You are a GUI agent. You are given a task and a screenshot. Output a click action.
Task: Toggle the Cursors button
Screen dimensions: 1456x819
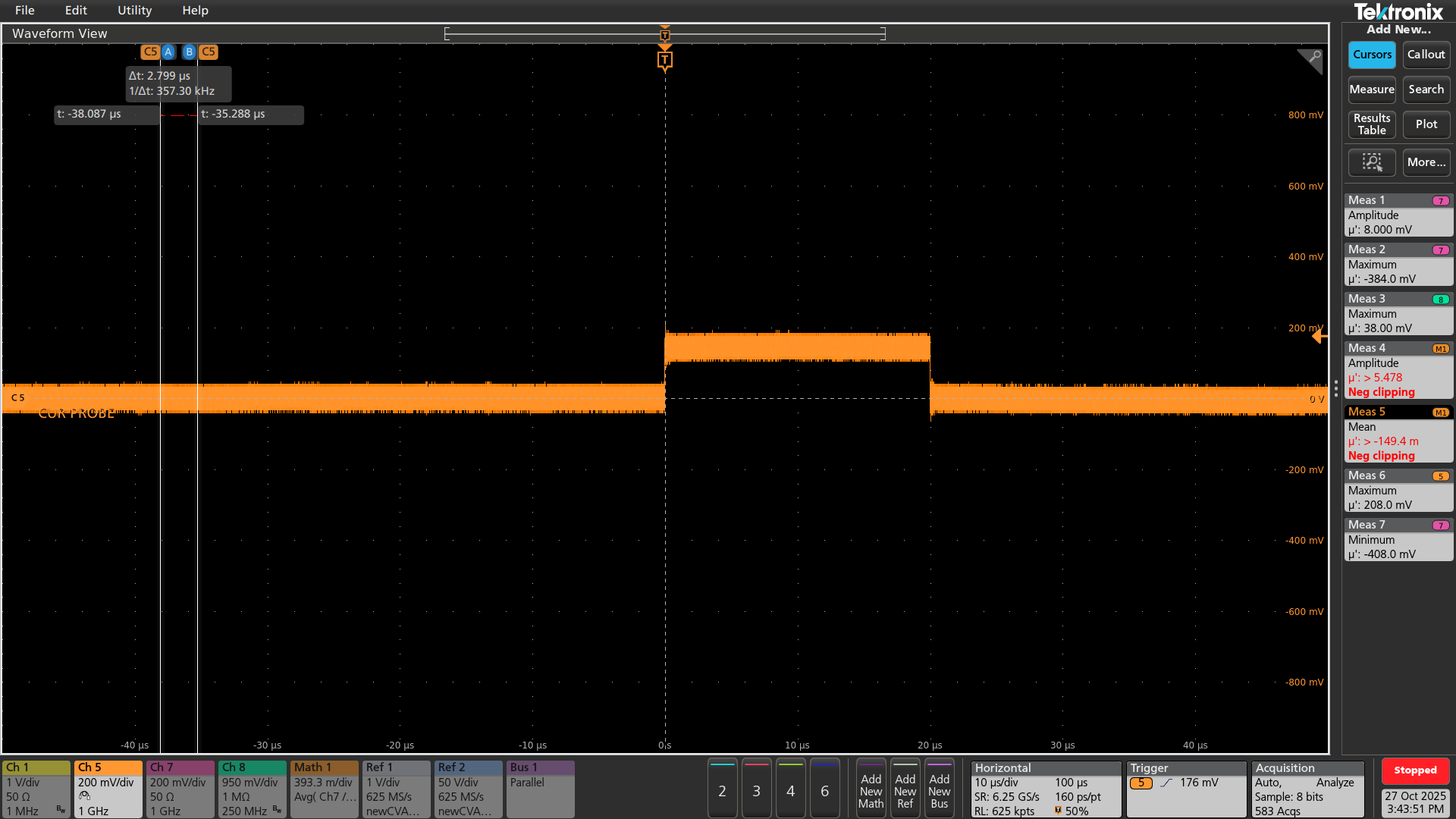[x=1371, y=55]
